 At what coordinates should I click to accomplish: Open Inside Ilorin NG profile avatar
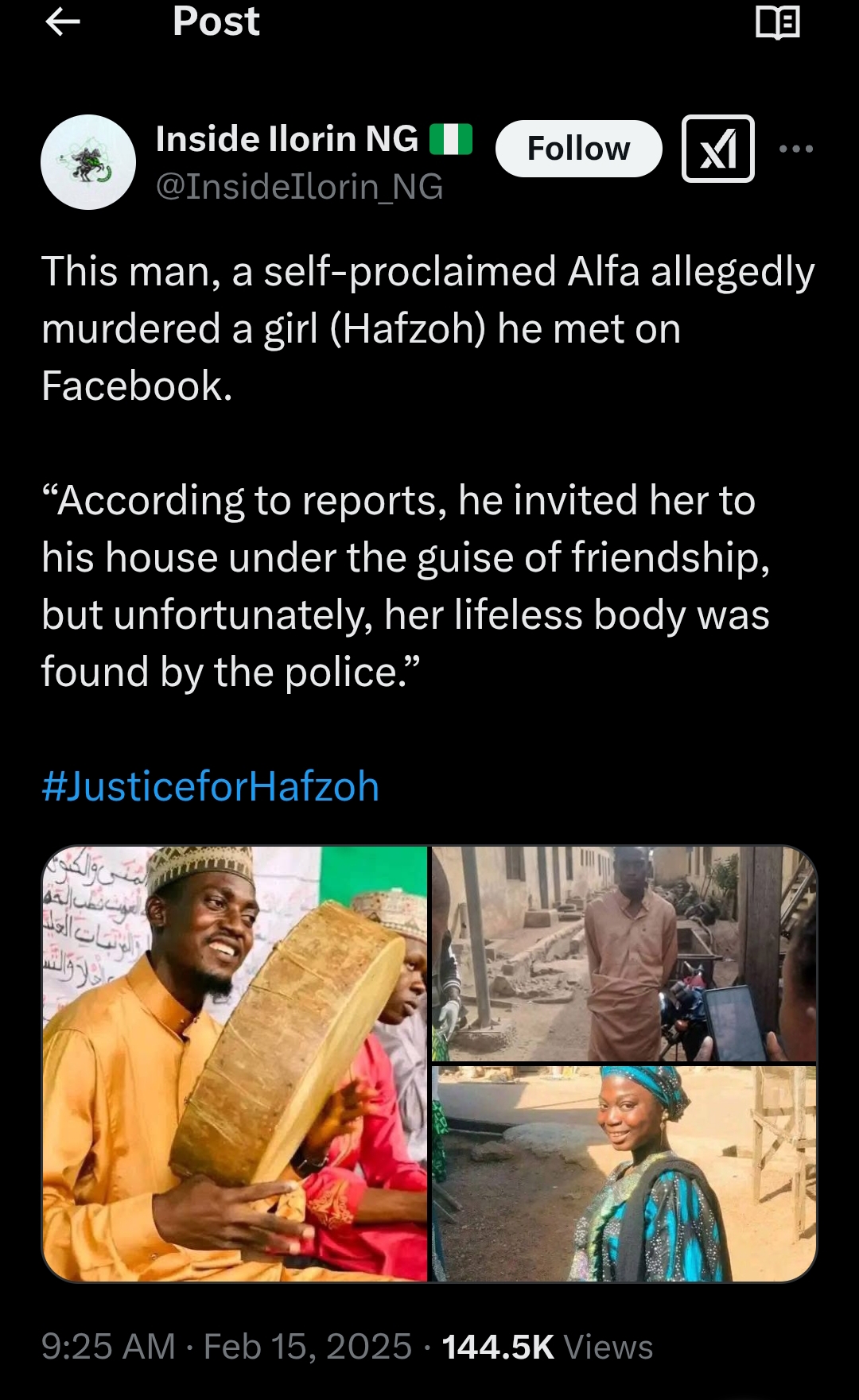(x=88, y=162)
